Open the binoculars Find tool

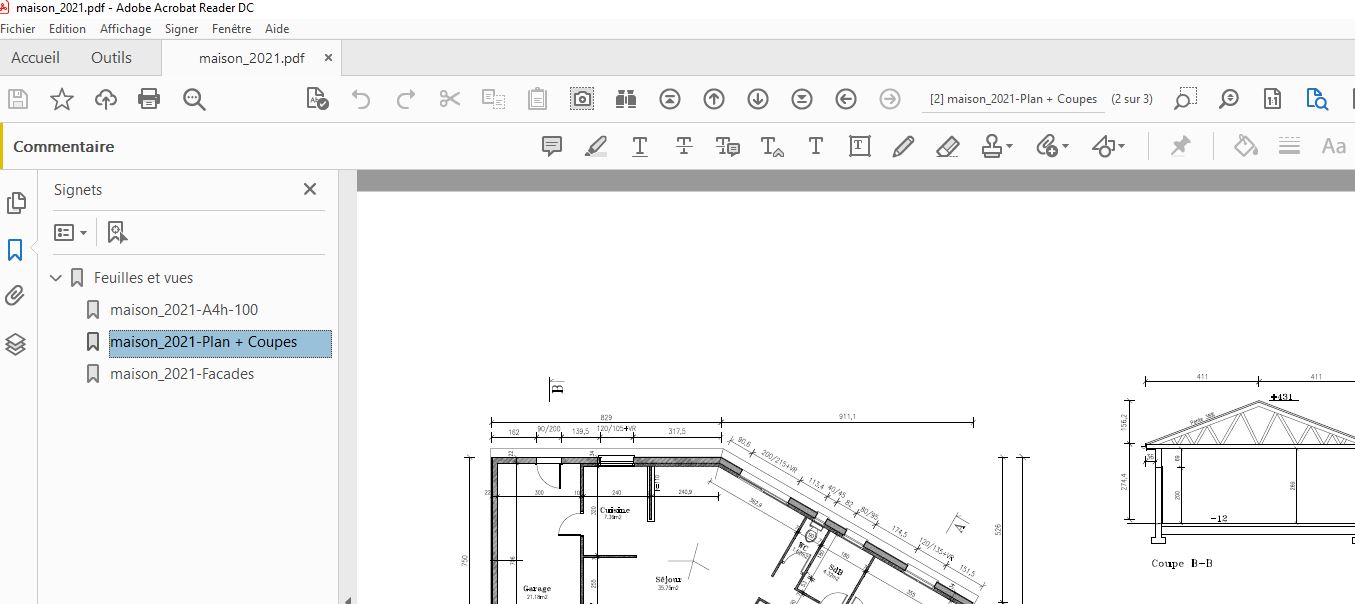[x=626, y=99]
